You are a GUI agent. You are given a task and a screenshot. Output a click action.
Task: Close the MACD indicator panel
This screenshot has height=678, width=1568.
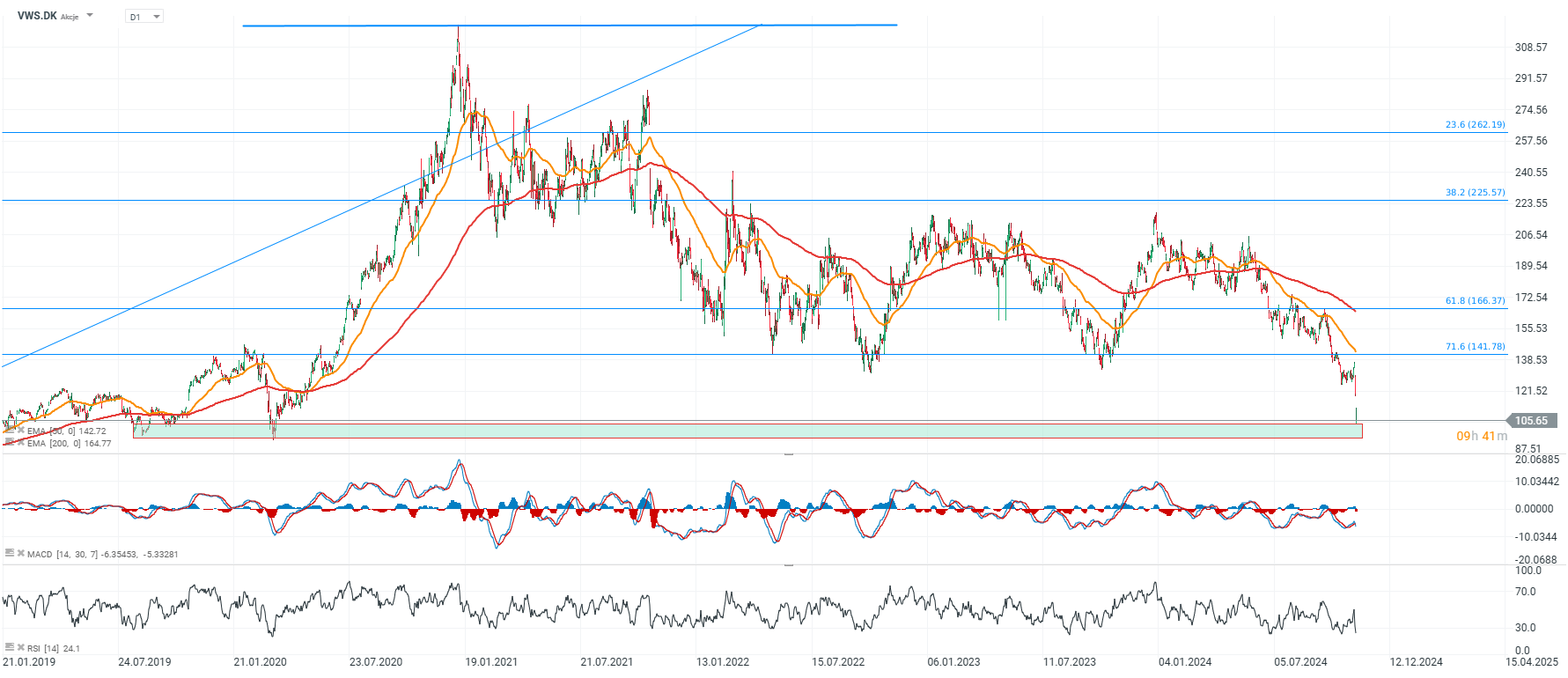click(x=20, y=554)
